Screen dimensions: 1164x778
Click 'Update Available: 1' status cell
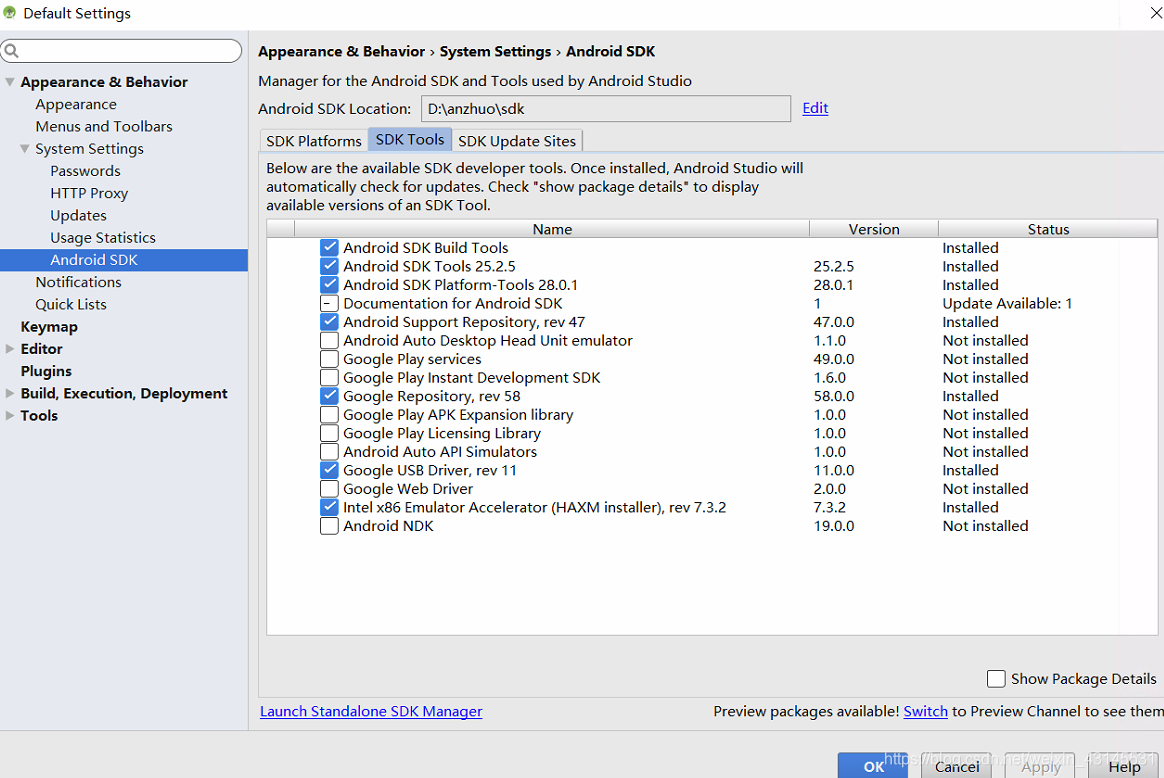tap(1007, 303)
